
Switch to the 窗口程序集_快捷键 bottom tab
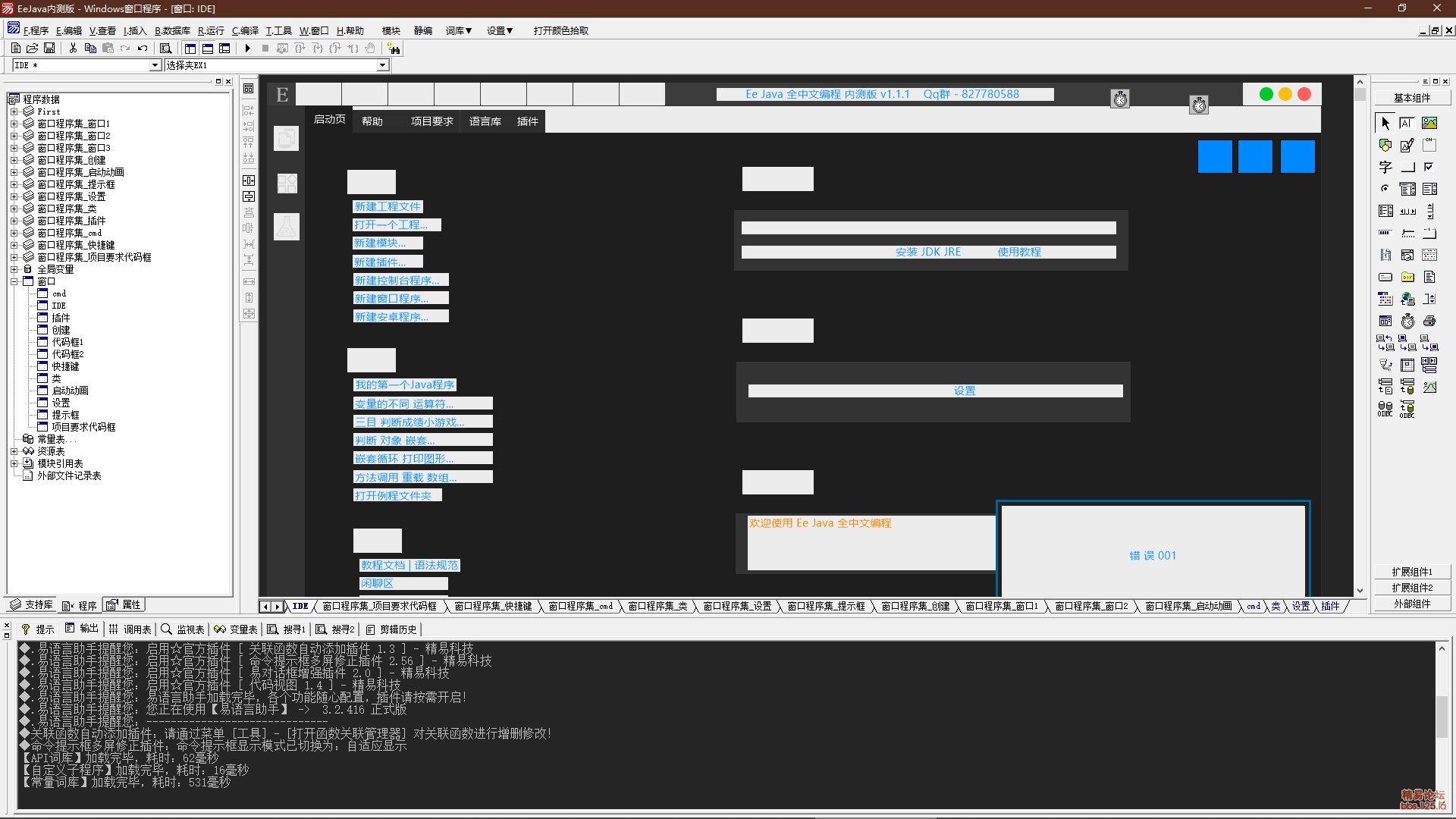[493, 607]
